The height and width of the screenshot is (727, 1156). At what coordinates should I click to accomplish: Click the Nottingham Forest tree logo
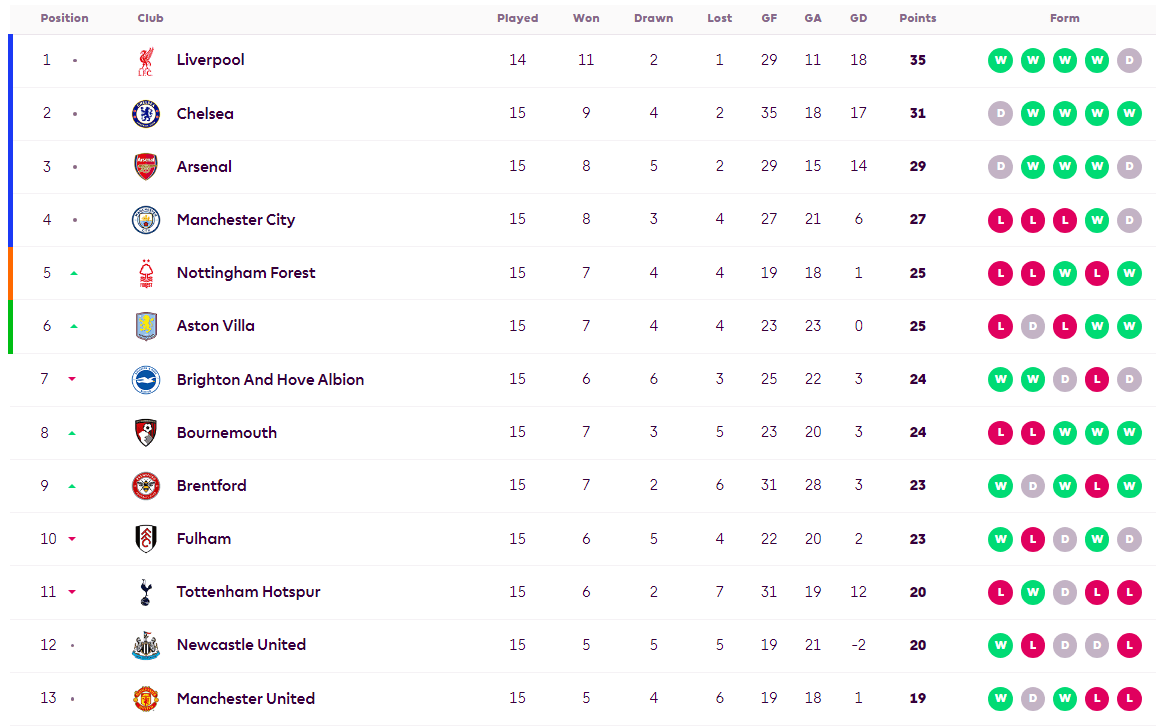(146, 273)
